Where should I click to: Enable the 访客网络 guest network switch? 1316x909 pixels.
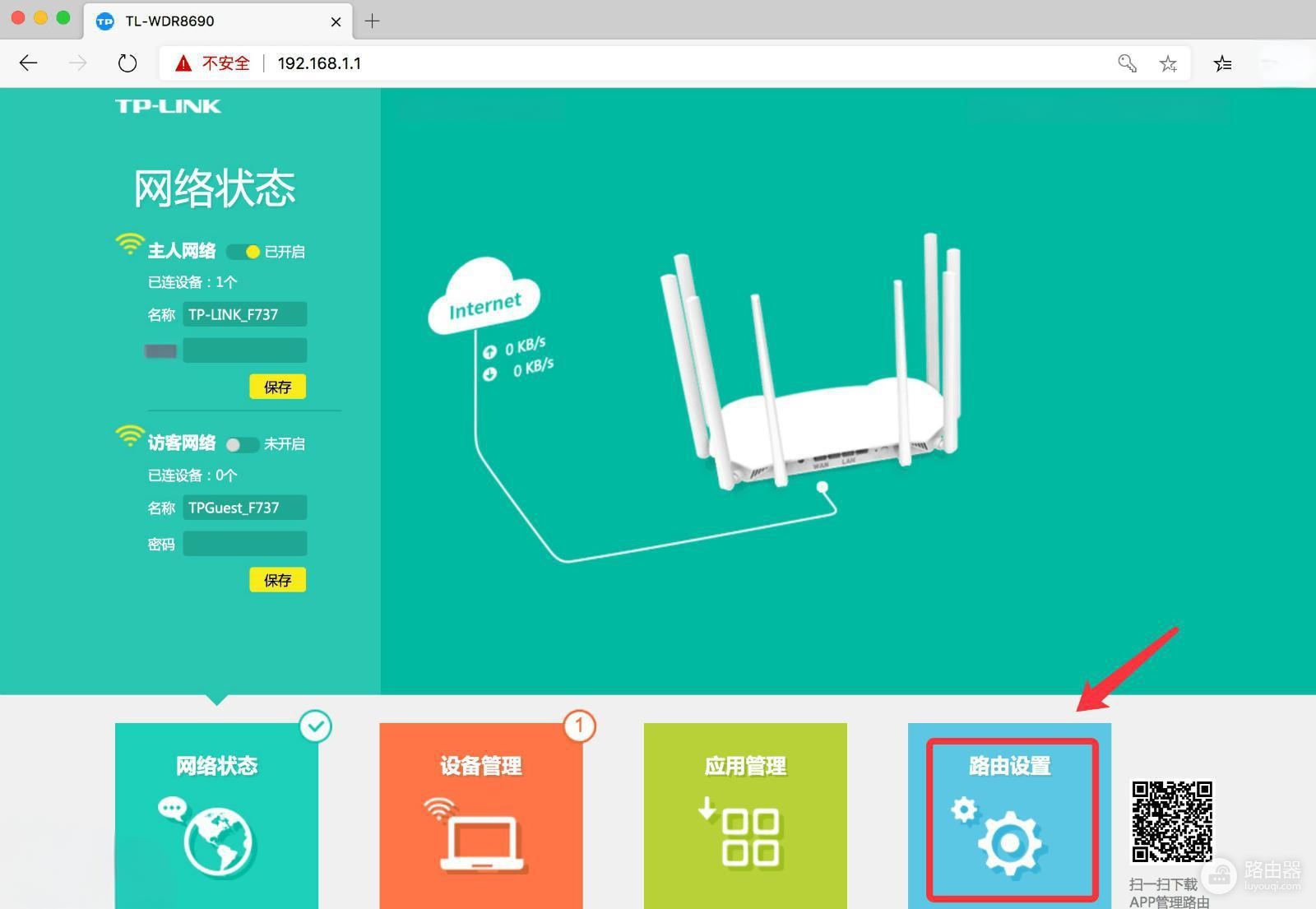click(x=243, y=444)
